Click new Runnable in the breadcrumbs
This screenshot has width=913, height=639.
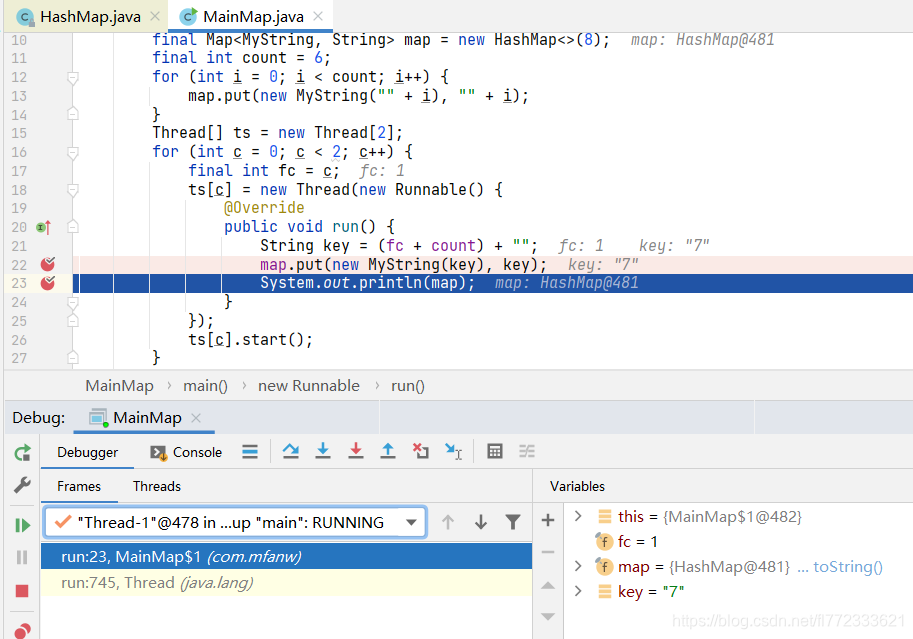[309, 386]
